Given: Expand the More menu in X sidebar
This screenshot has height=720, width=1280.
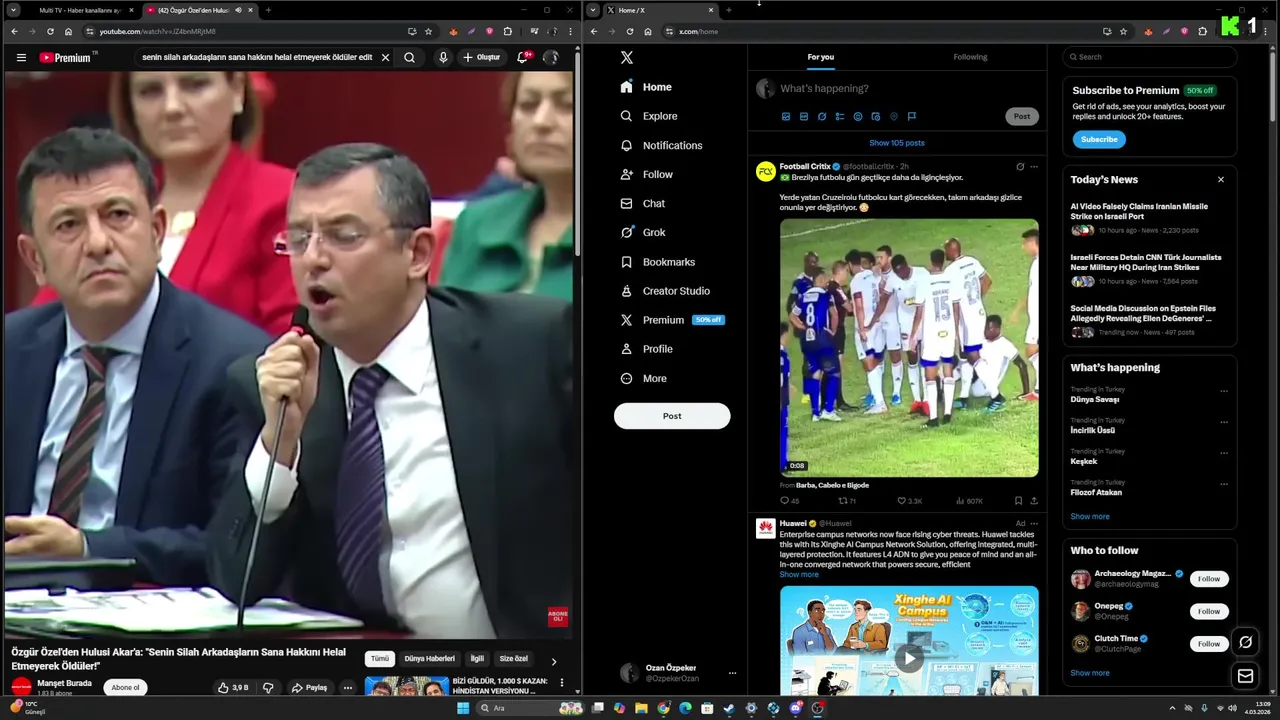Looking at the screenshot, I should (x=643, y=378).
